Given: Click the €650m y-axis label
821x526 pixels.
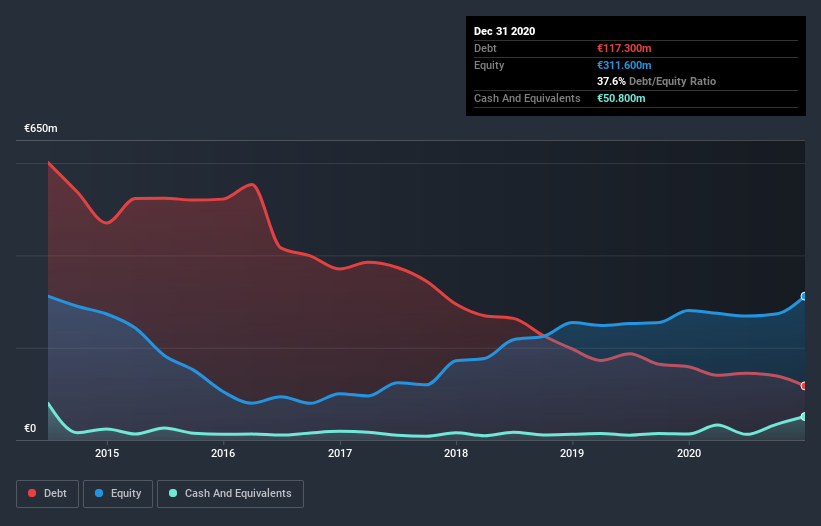Looking at the screenshot, I should tap(41, 128).
